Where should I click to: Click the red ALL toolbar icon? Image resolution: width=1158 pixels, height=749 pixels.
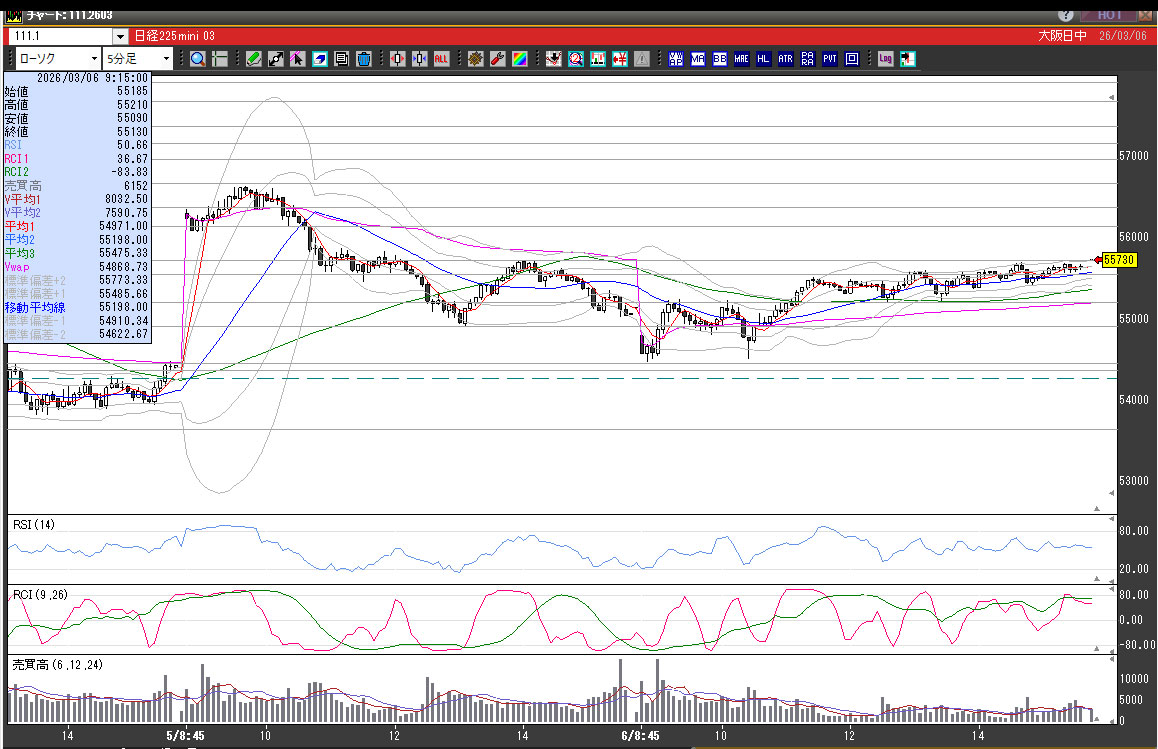pyautogui.click(x=441, y=59)
